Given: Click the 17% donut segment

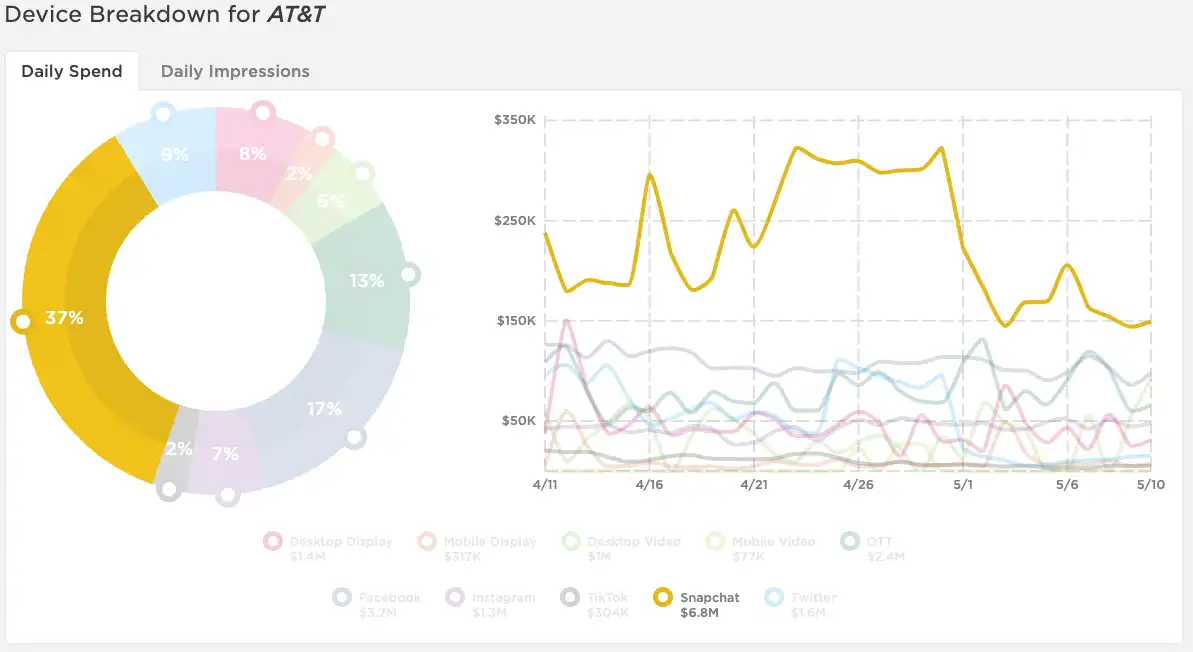Looking at the screenshot, I should click(x=325, y=409).
